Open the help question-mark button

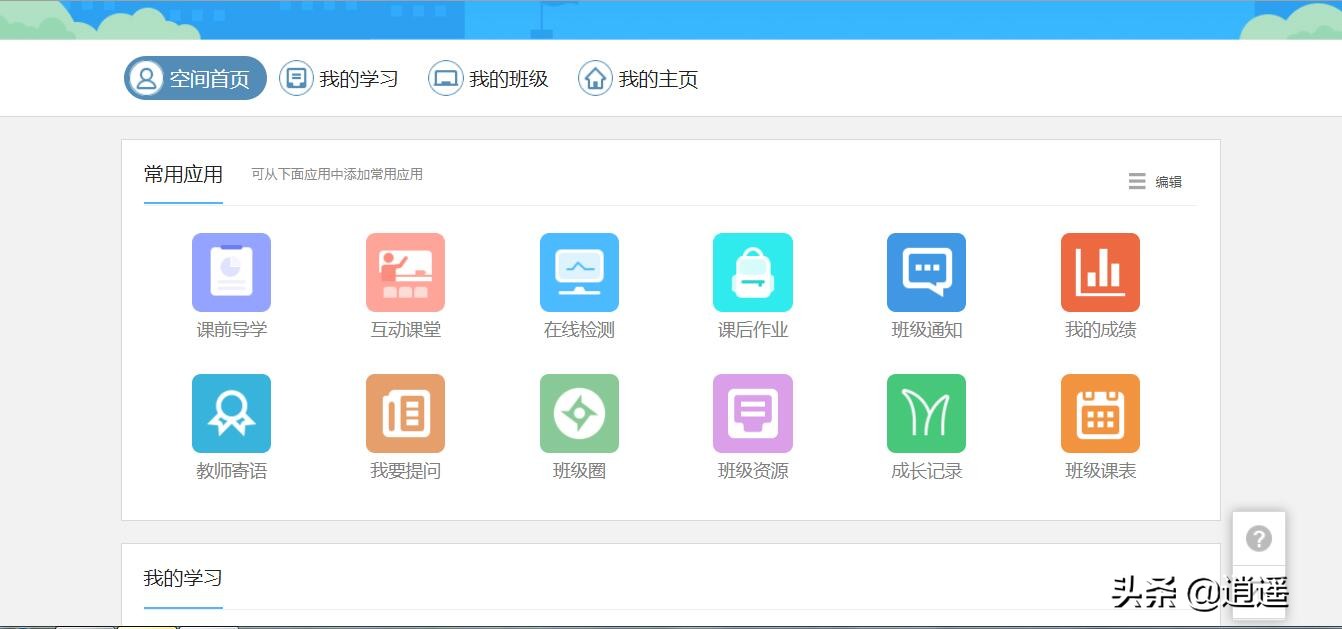point(1258,538)
